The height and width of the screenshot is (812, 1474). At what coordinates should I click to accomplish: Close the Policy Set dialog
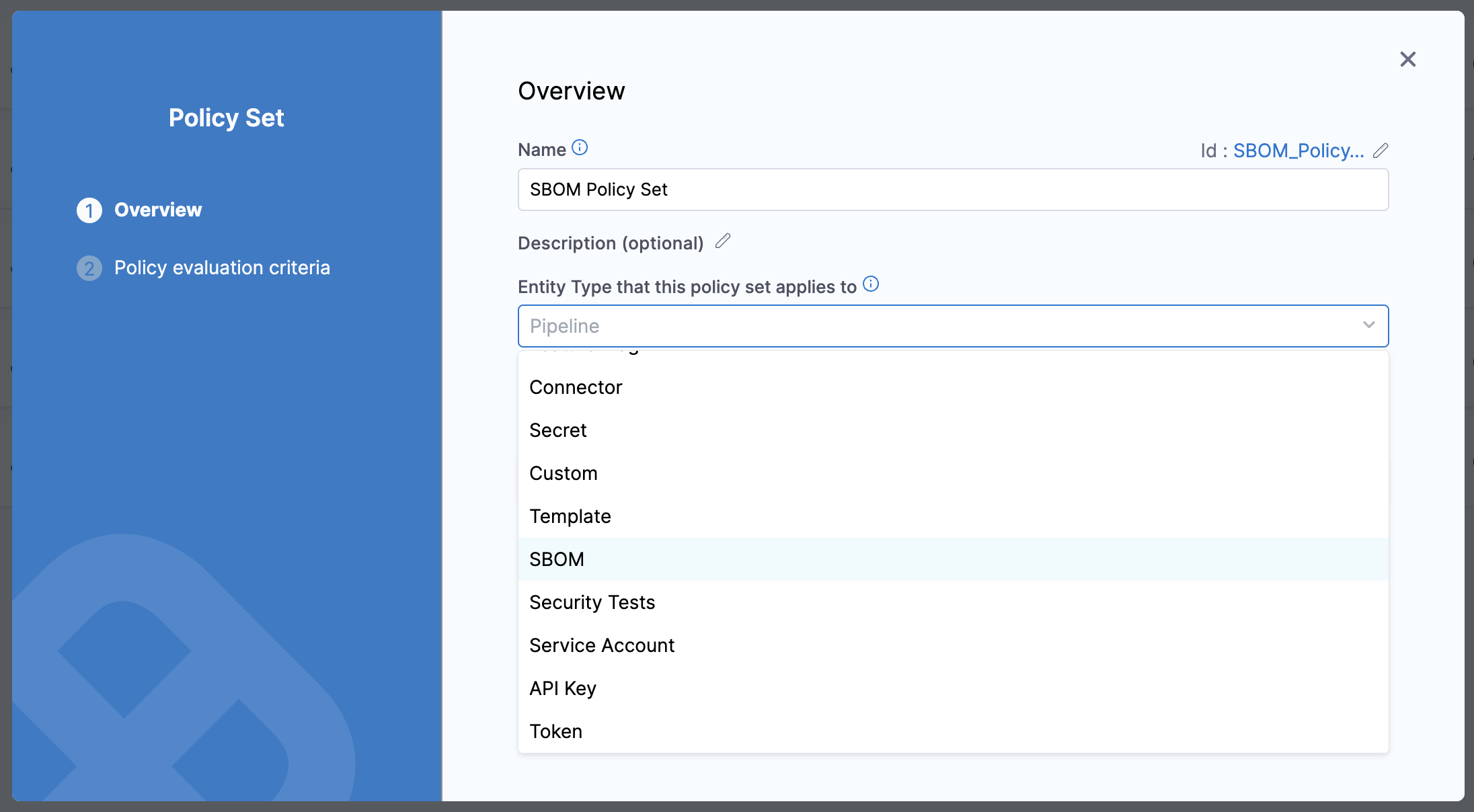click(1407, 59)
